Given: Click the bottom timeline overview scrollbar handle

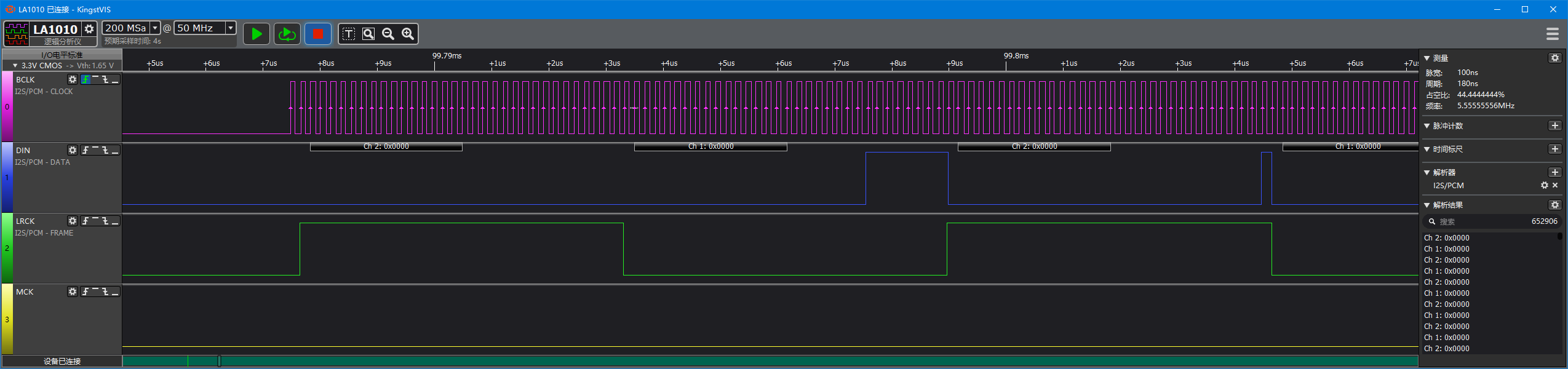Looking at the screenshot, I should coord(219,361).
